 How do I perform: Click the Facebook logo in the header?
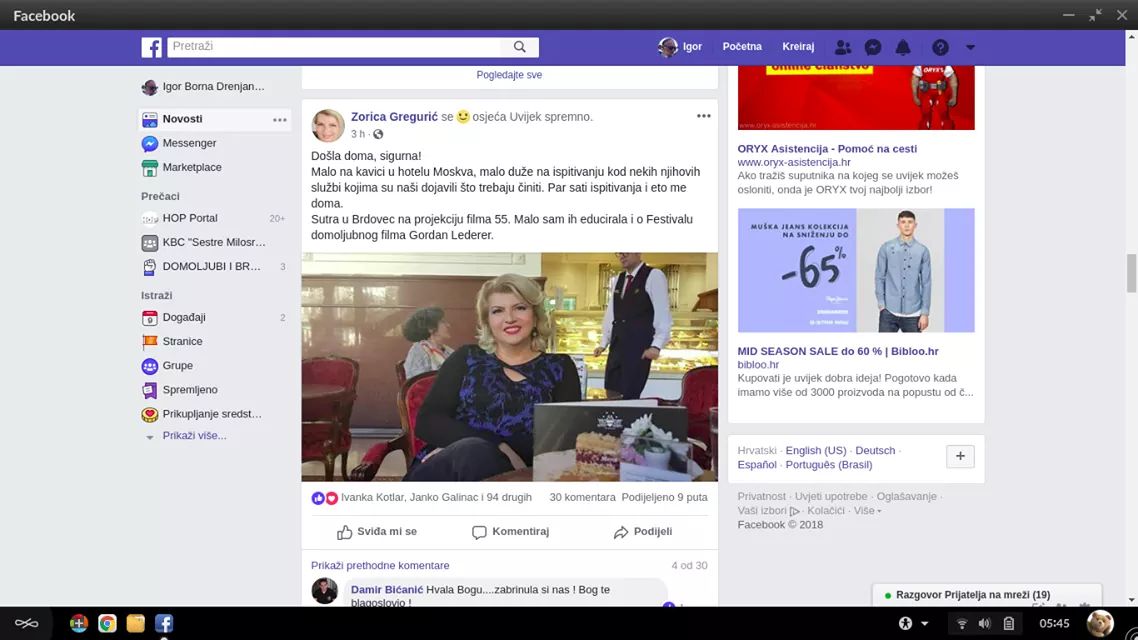pos(151,47)
